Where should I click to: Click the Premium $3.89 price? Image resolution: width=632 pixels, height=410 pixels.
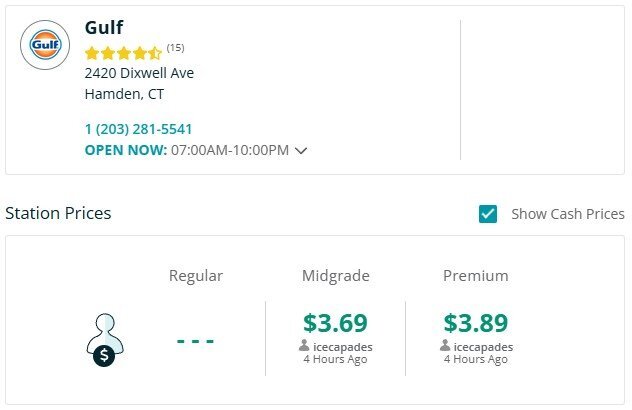(x=476, y=323)
